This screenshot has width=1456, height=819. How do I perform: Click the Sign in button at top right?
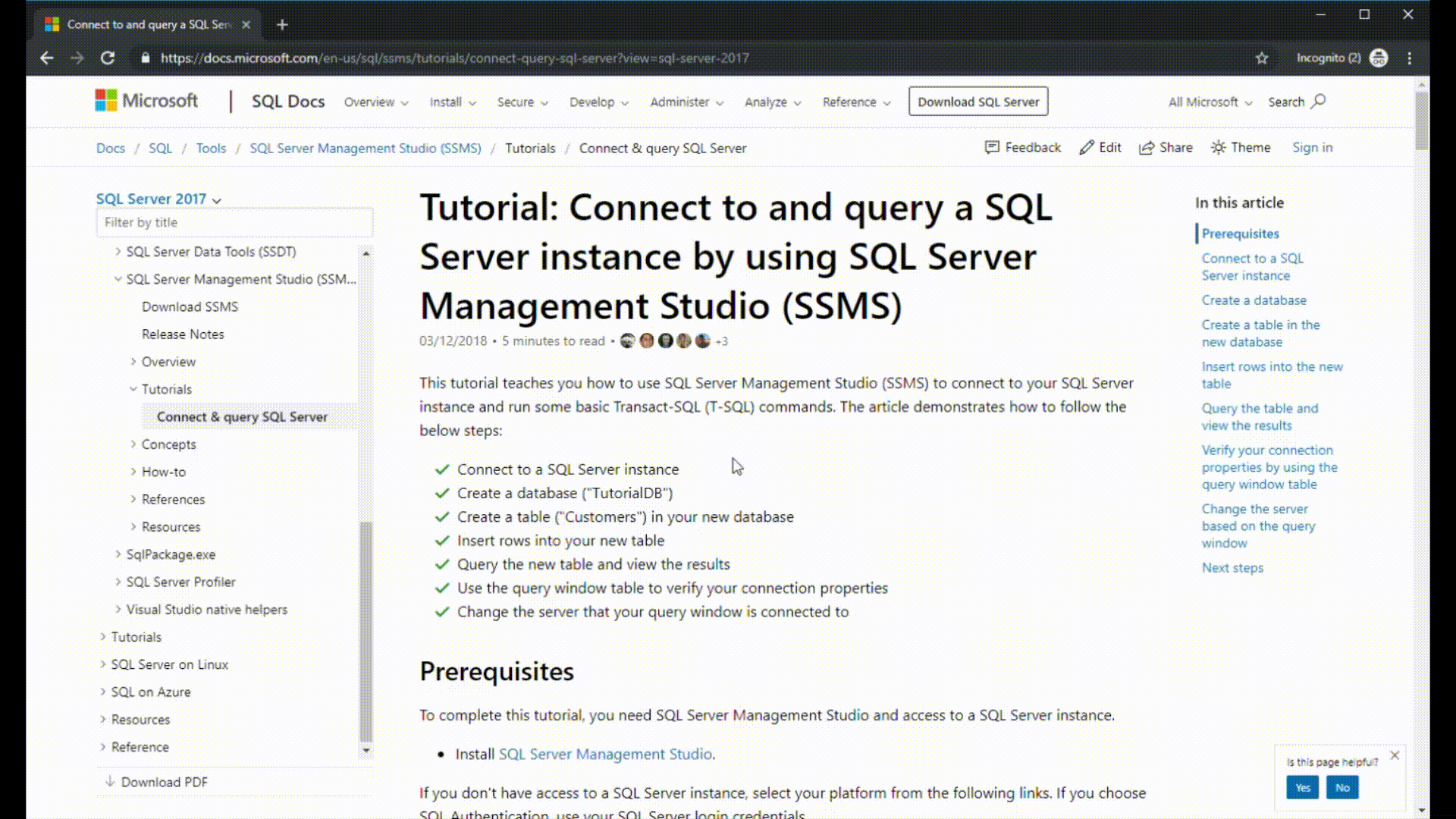click(1311, 147)
